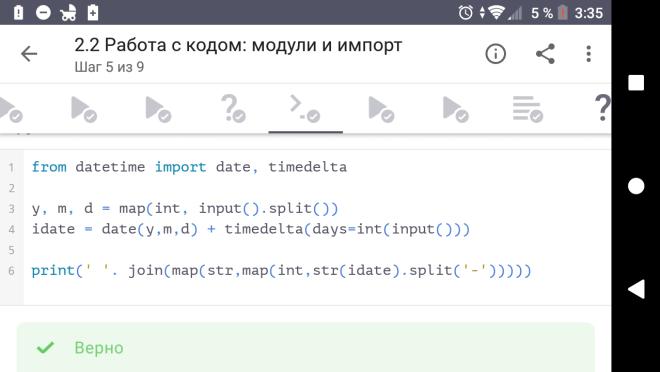This screenshot has width=660, height=372.
Task: Place cursor in line 6 print statement
Action: (x=282, y=271)
